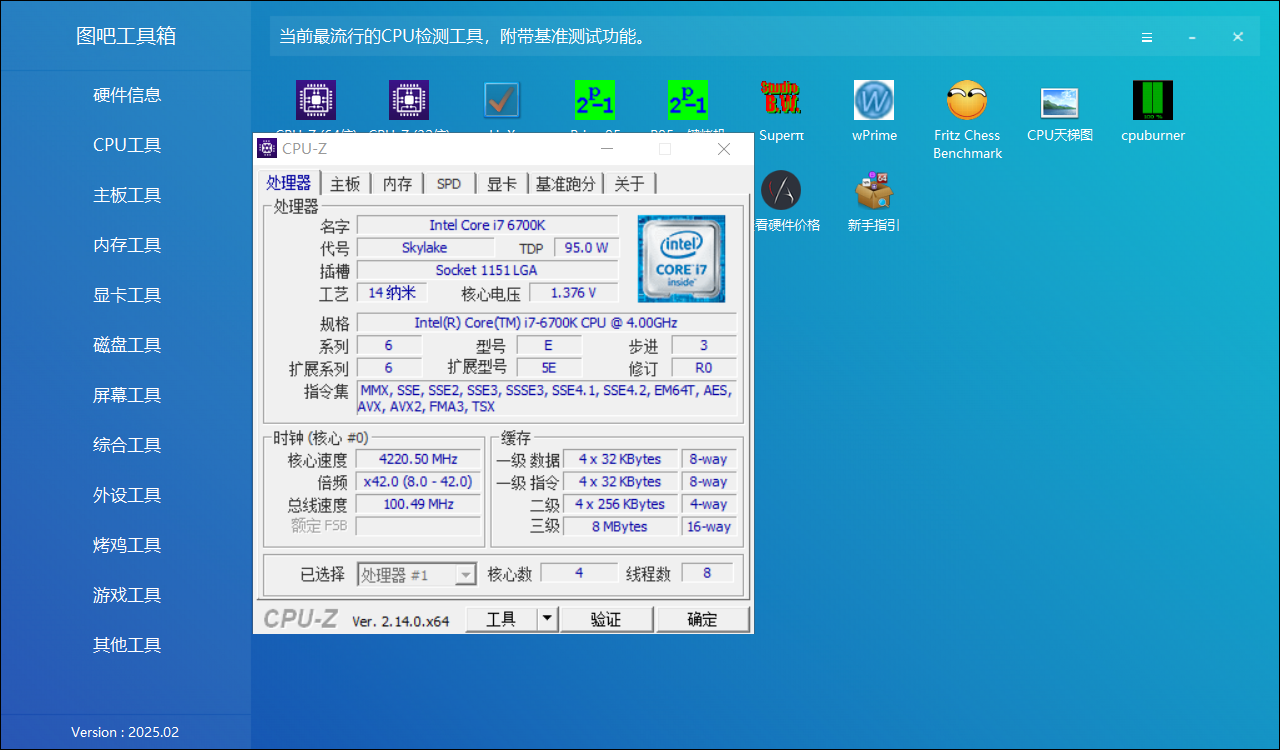This screenshot has height=750, width=1280.
Task: Click the 核心速度 value field
Action: pyautogui.click(x=418, y=458)
